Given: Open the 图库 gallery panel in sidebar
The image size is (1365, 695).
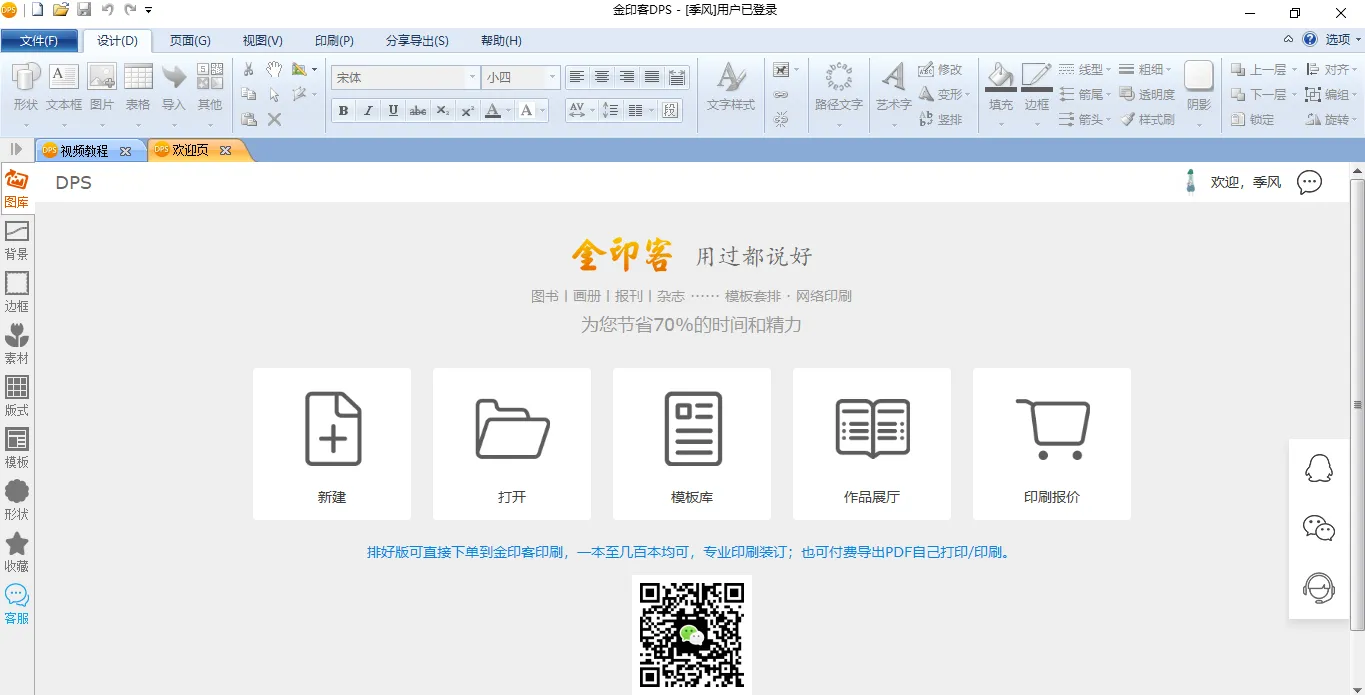Looking at the screenshot, I should (17, 188).
